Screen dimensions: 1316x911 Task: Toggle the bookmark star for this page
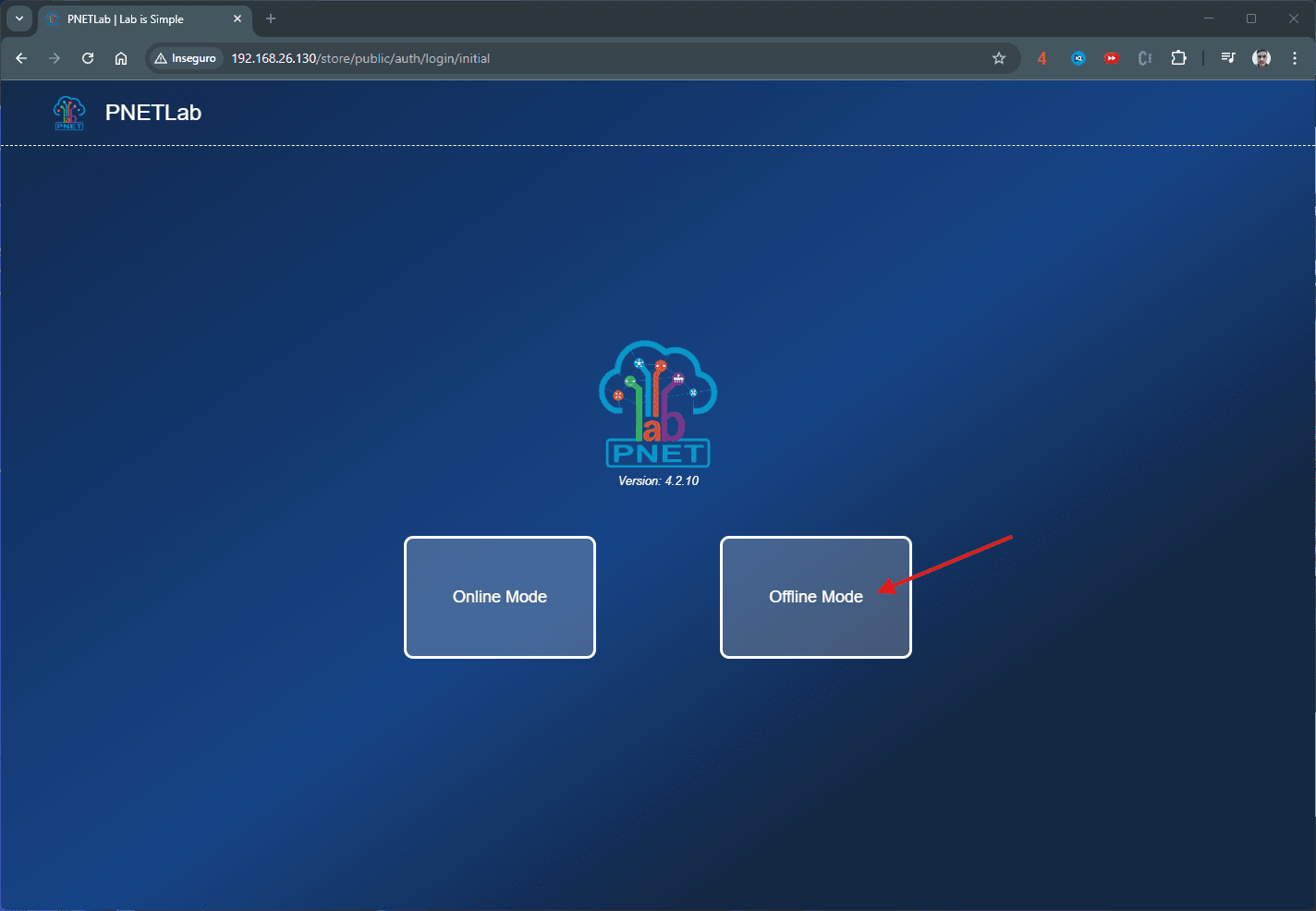(x=998, y=57)
